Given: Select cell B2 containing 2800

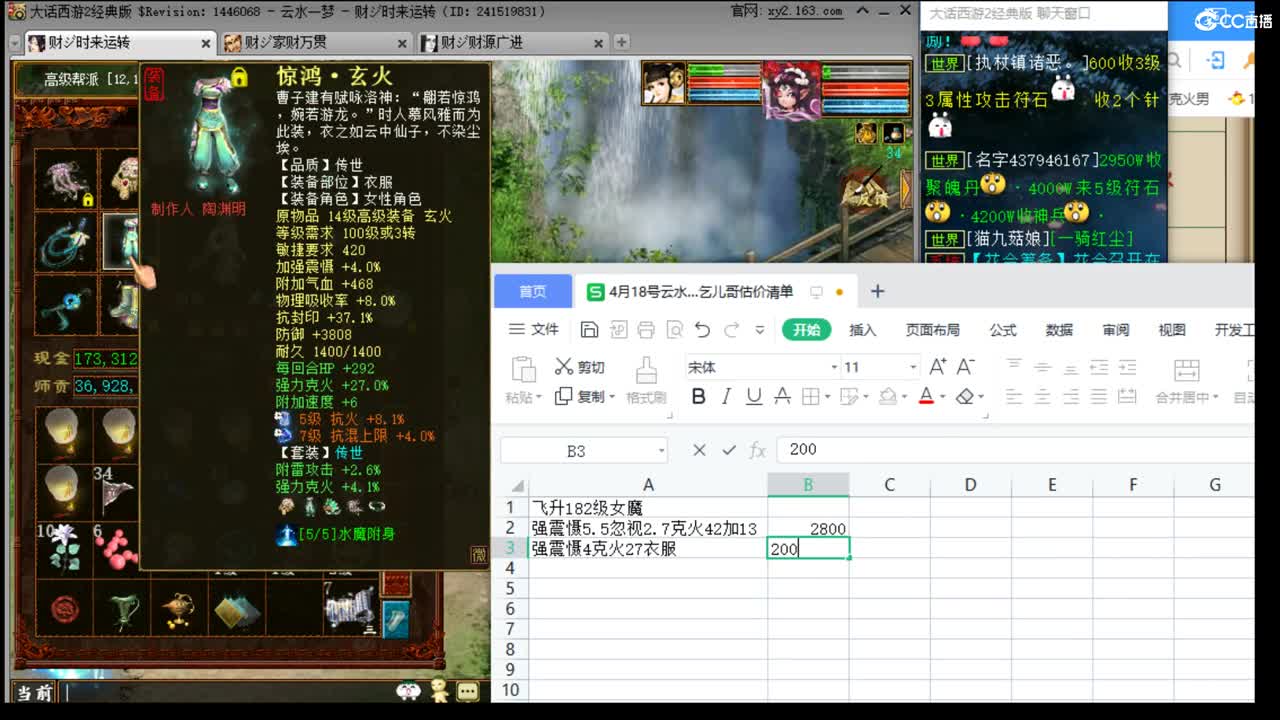Looking at the screenshot, I should (x=808, y=528).
